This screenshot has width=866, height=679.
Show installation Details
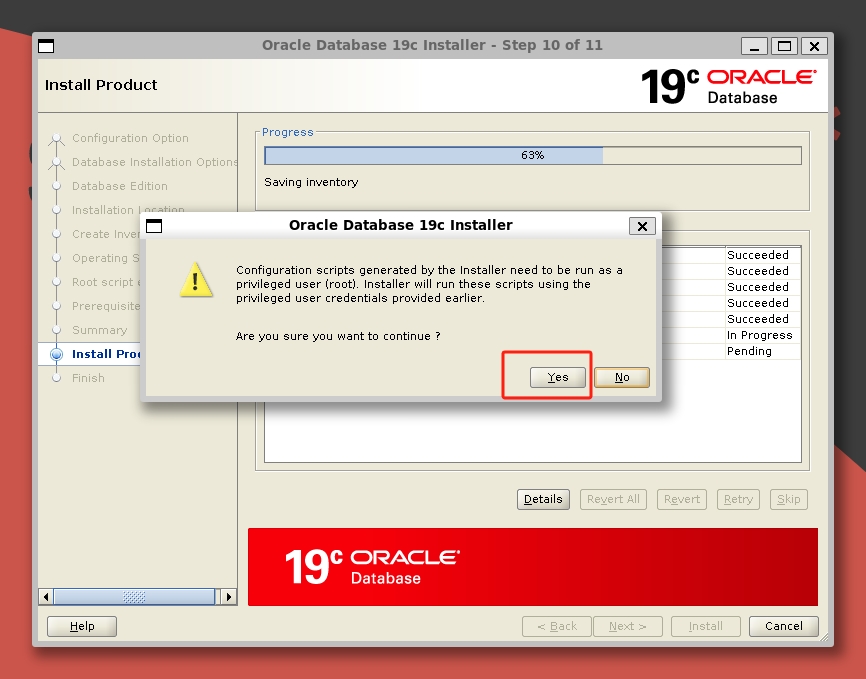tap(543, 499)
